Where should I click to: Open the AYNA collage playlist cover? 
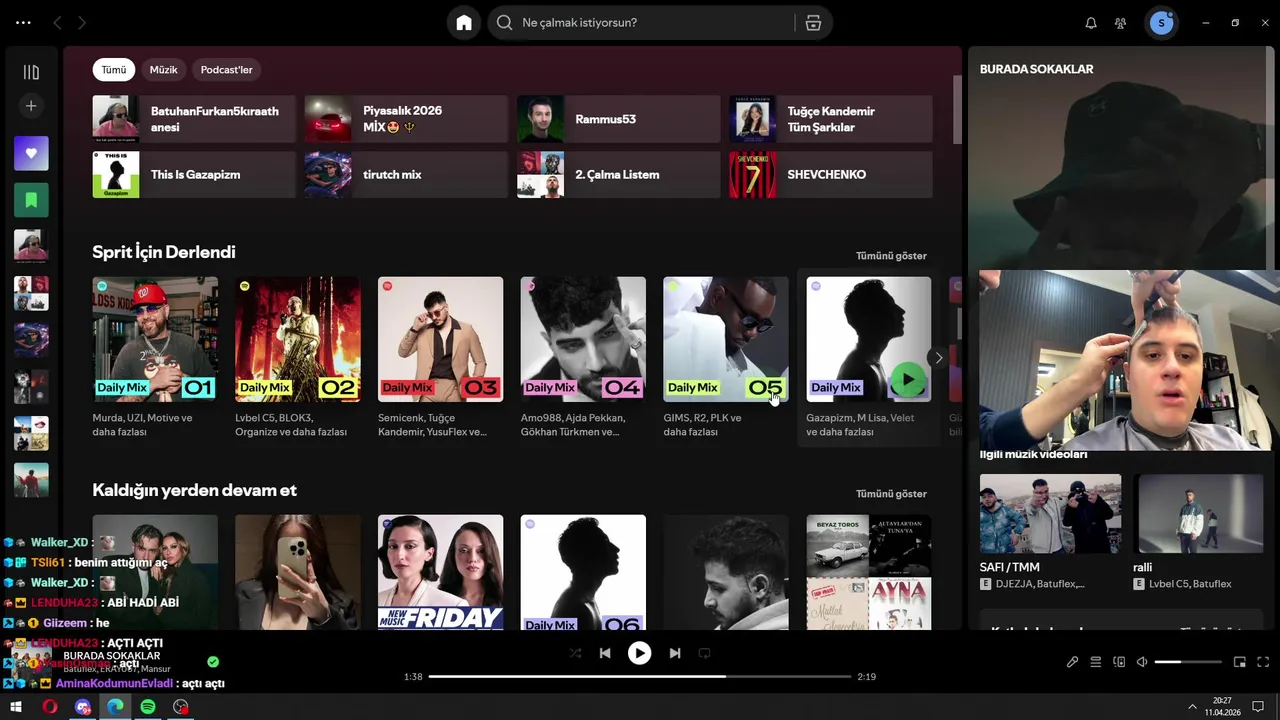(869, 572)
